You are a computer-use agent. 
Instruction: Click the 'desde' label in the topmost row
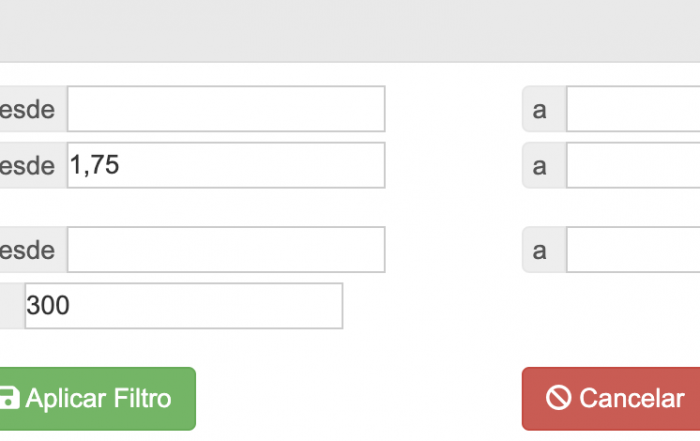click(x=27, y=109)
